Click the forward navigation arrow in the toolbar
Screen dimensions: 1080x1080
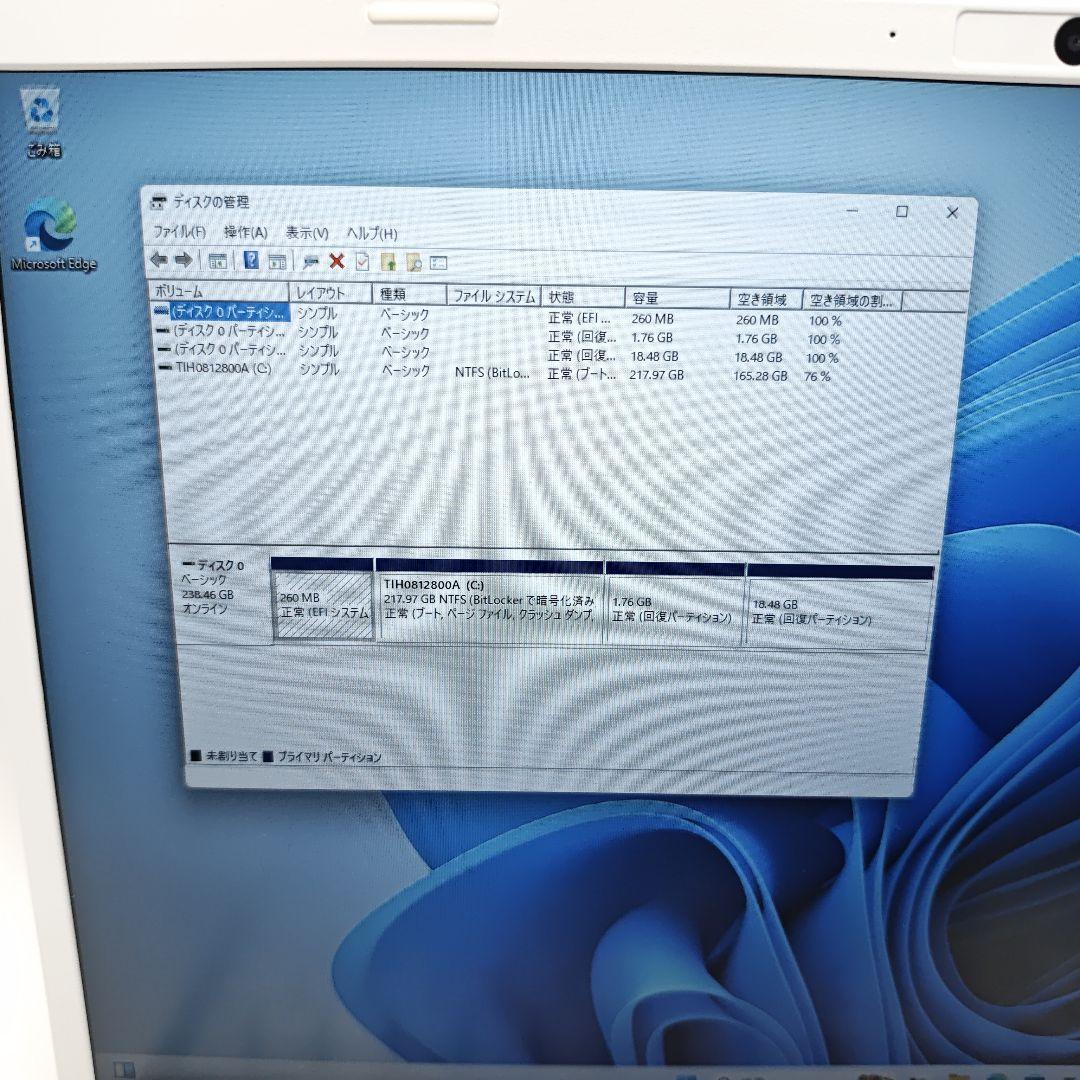[184, 261]
